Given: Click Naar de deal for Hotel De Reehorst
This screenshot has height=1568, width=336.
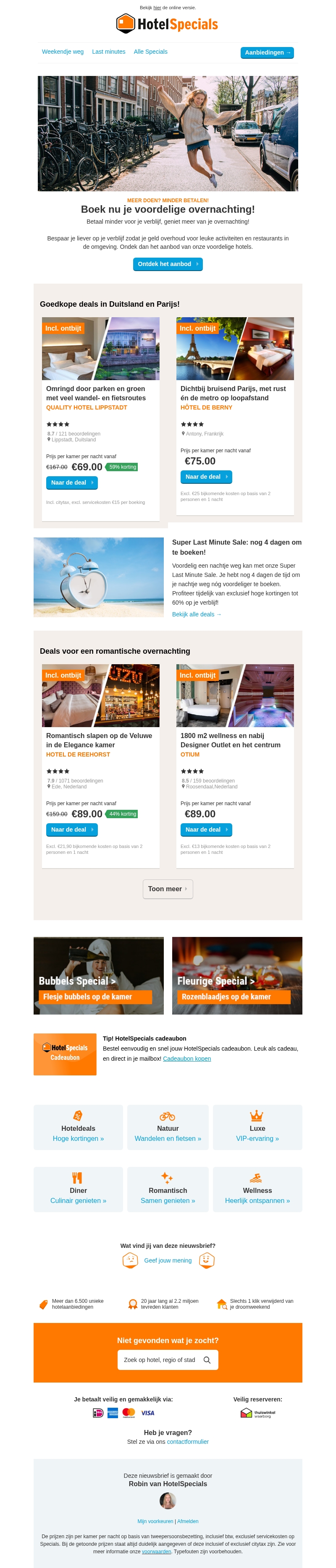Looking at the screenshot, I should tap(71, 830).
